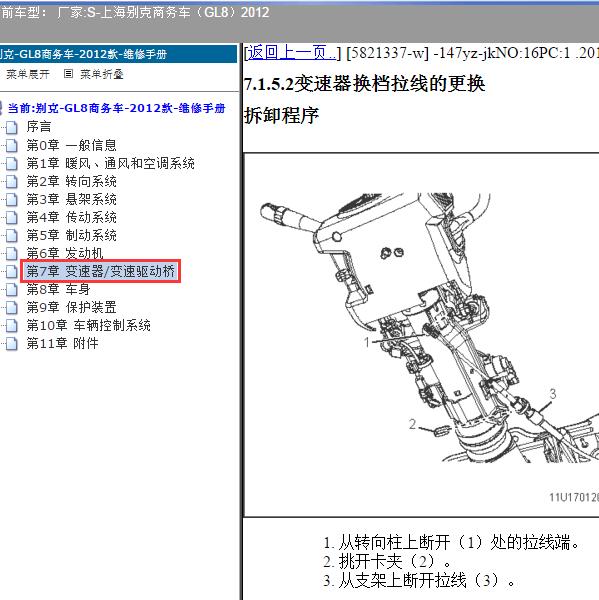
Task: Click the 返回上一页 link
Action: point(292,53)
